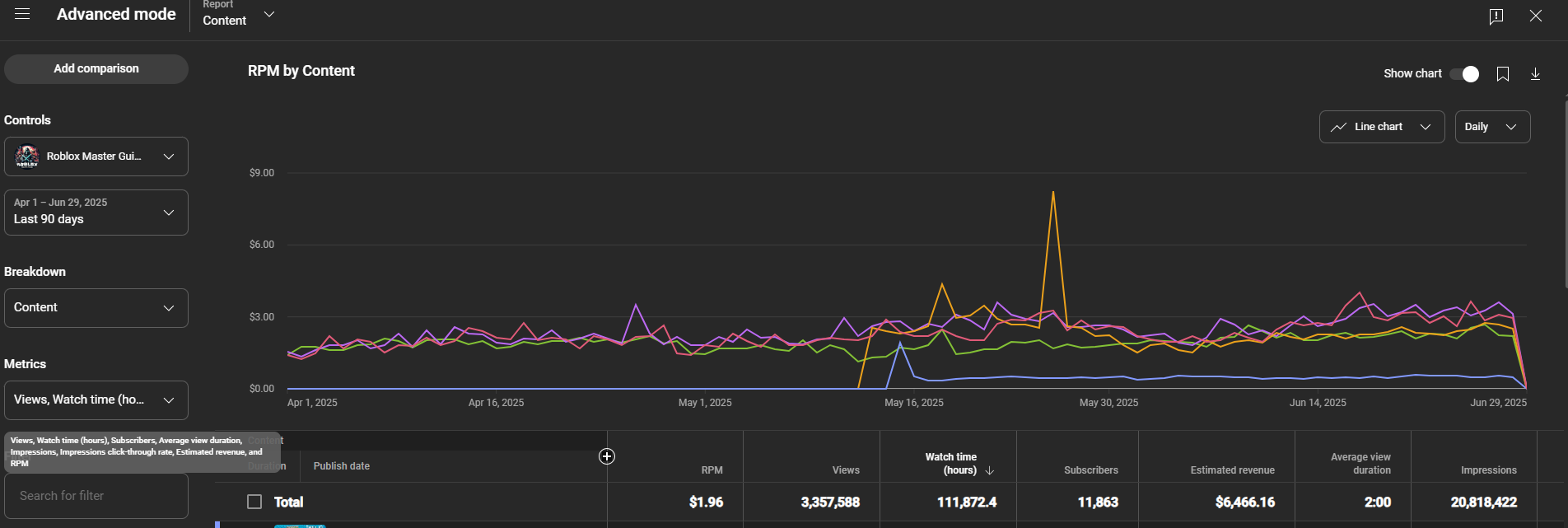Click total watch time 111,872.4
Image resolution: width=1568 pixels, height=528 pixels.
coord(967,502)
